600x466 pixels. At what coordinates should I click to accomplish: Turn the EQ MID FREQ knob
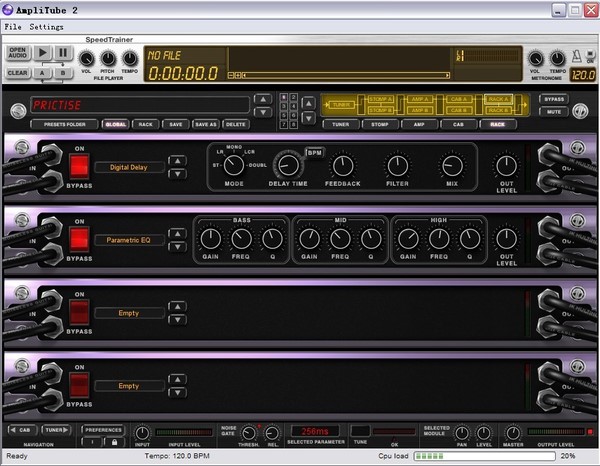pyautogui.click(x=340, y=239)
